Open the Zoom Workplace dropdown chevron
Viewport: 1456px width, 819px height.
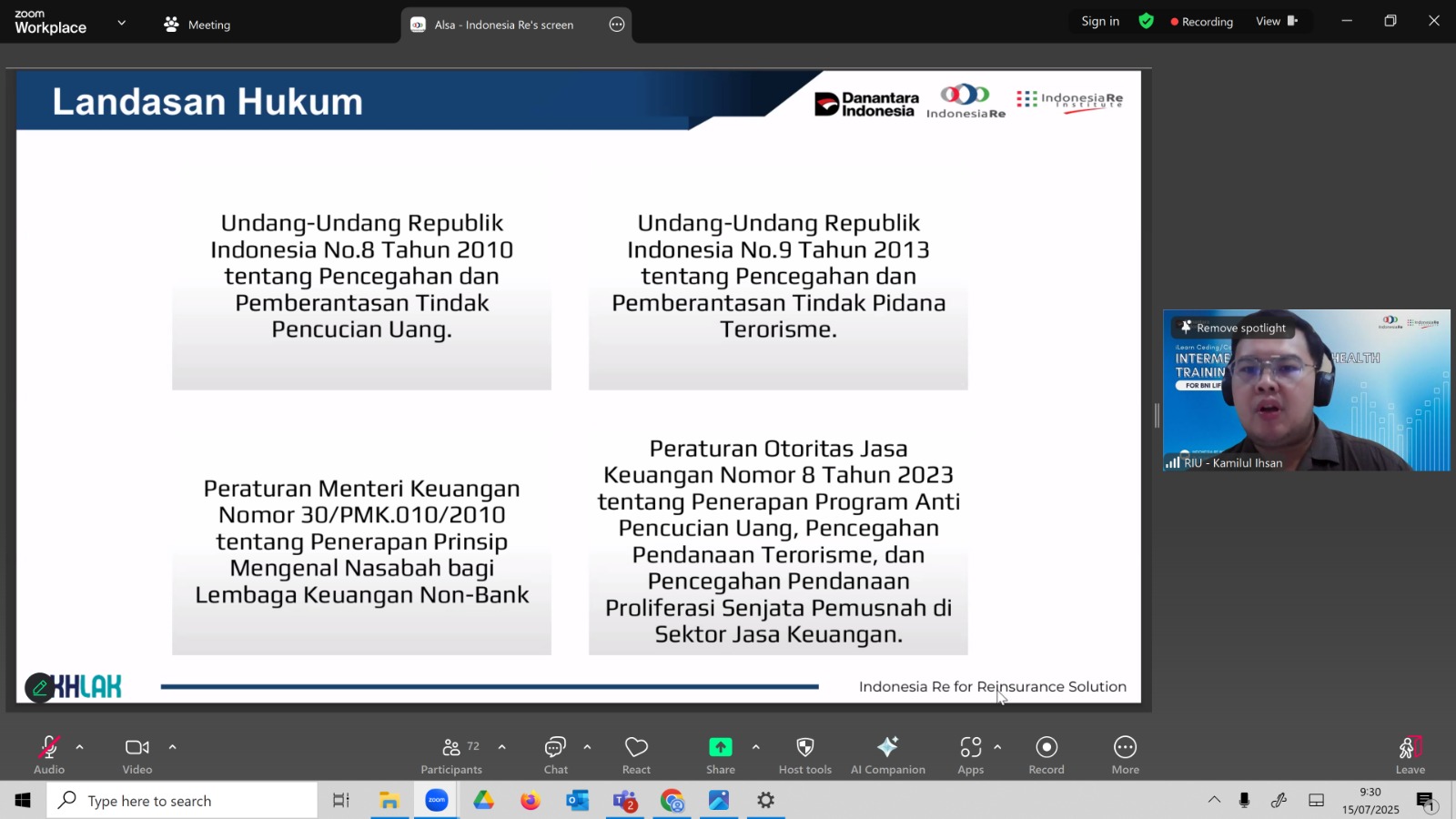(x=122, y=23)
